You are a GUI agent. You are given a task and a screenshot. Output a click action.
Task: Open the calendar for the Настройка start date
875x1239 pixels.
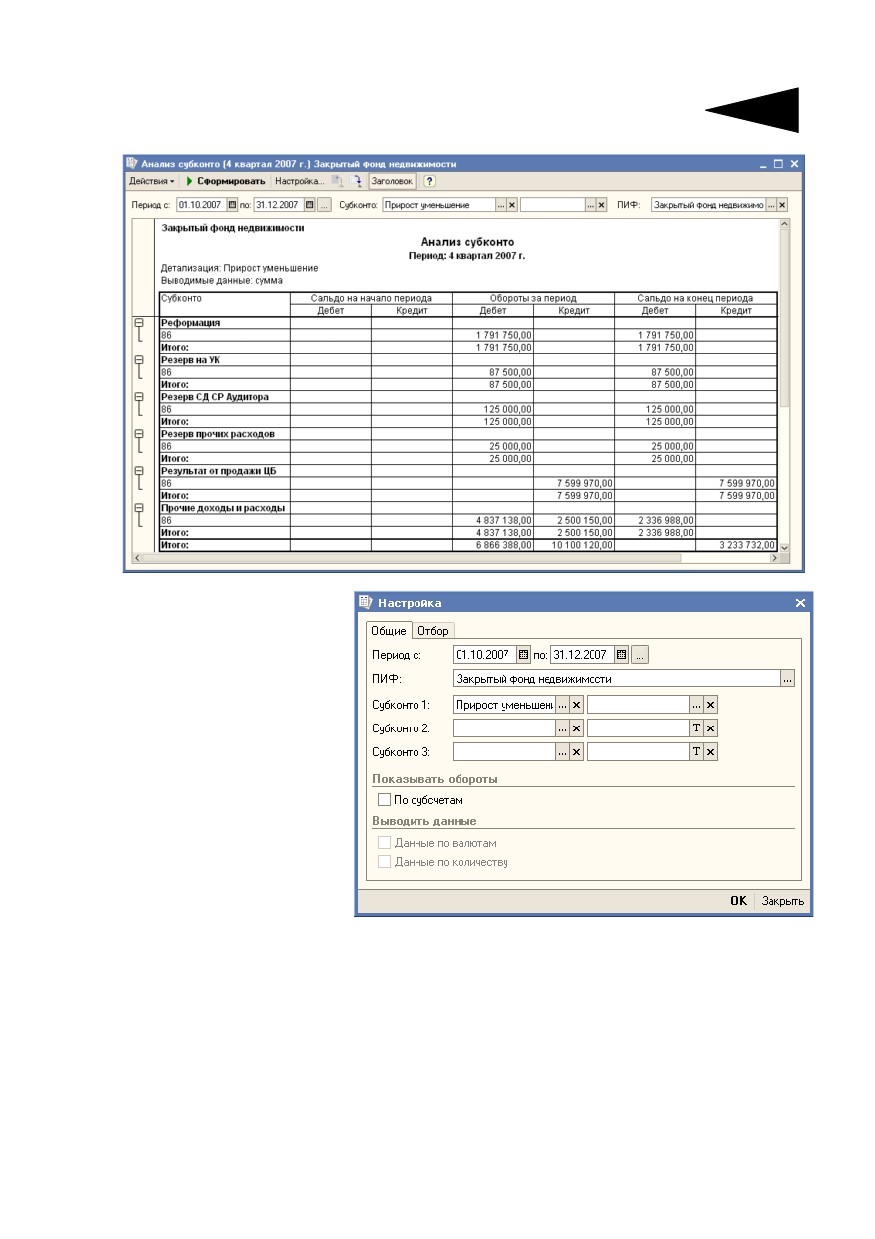point(523,654)
